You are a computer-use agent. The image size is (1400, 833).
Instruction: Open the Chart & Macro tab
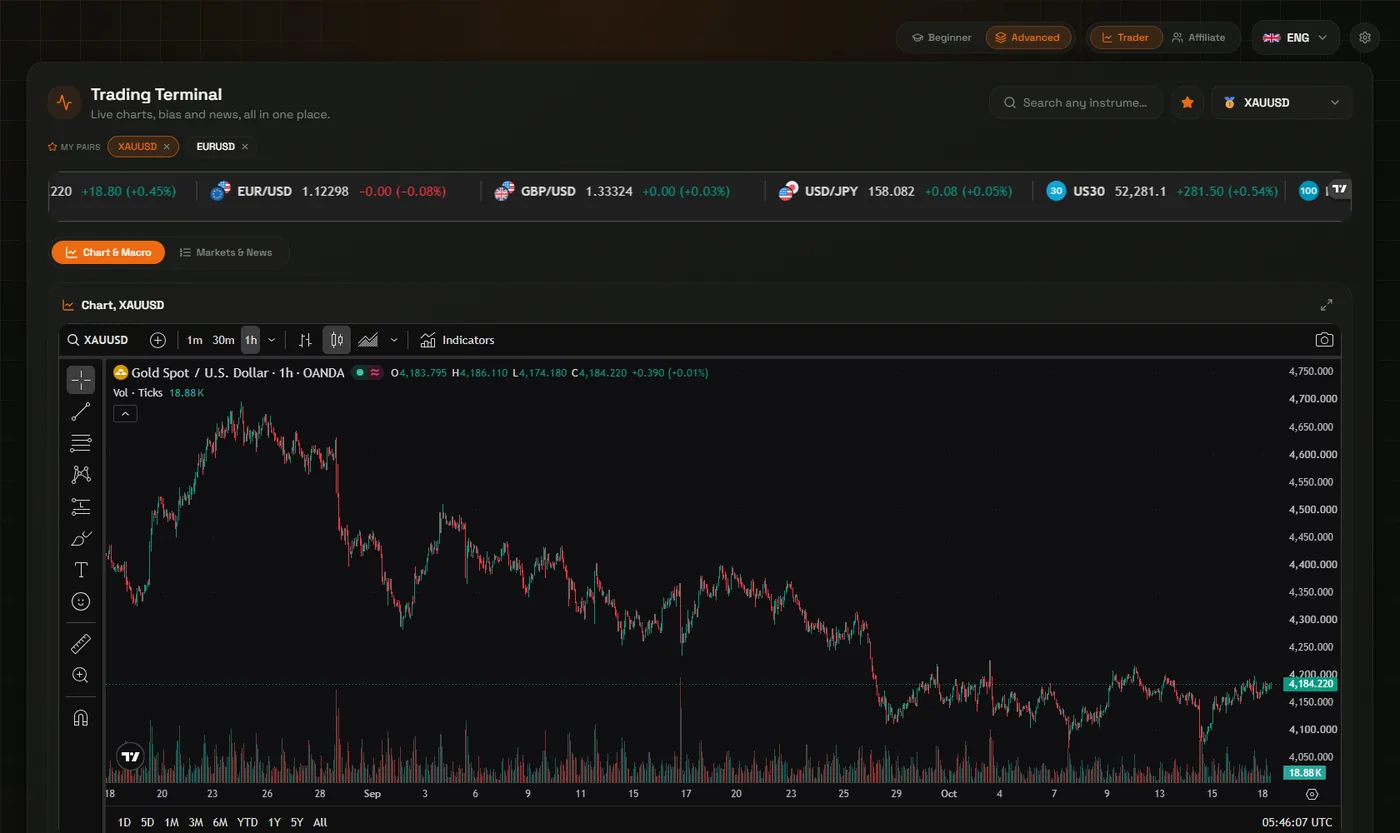(x=108, y=252)
